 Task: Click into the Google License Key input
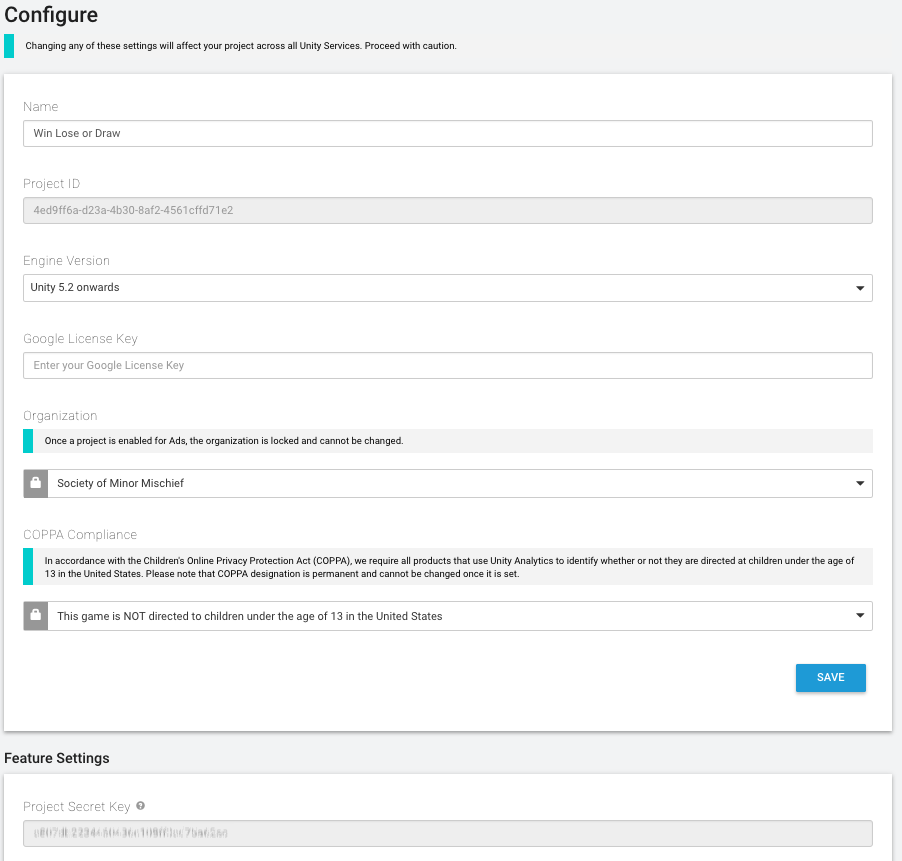[x=447, y=365]
